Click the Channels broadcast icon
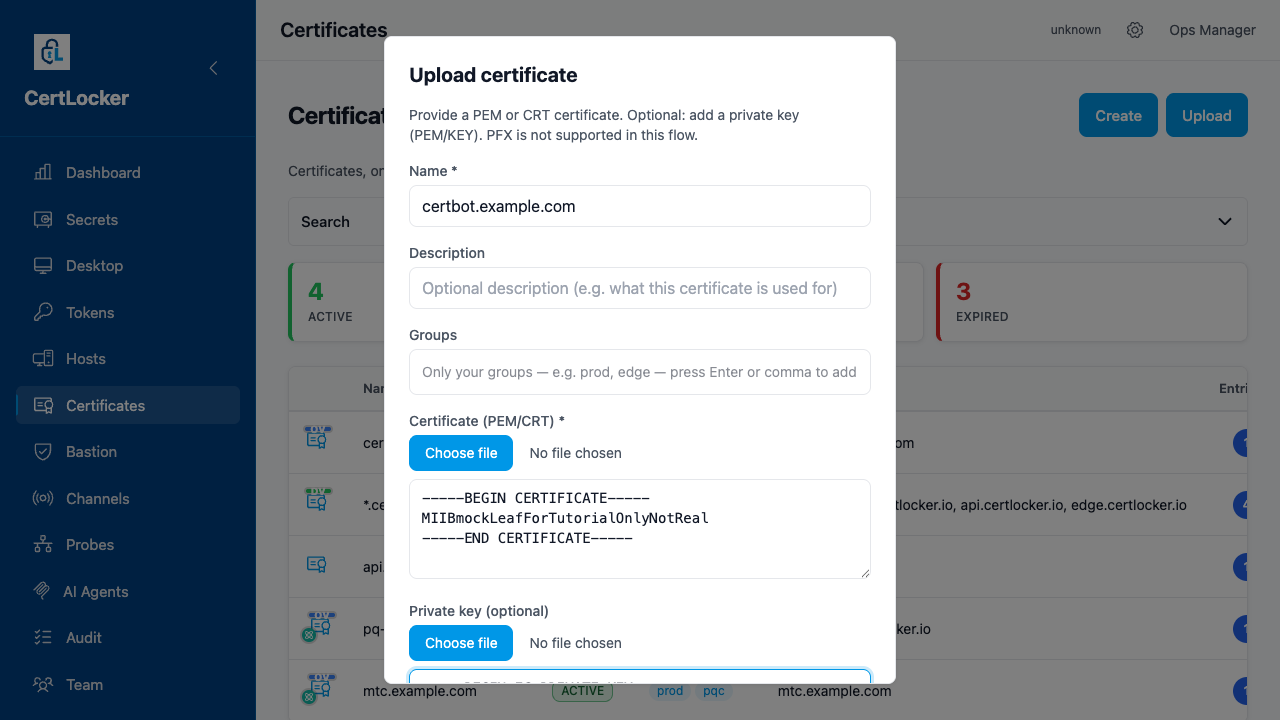The height and width of the screenshot is (720, 1280). pos(43,498)
